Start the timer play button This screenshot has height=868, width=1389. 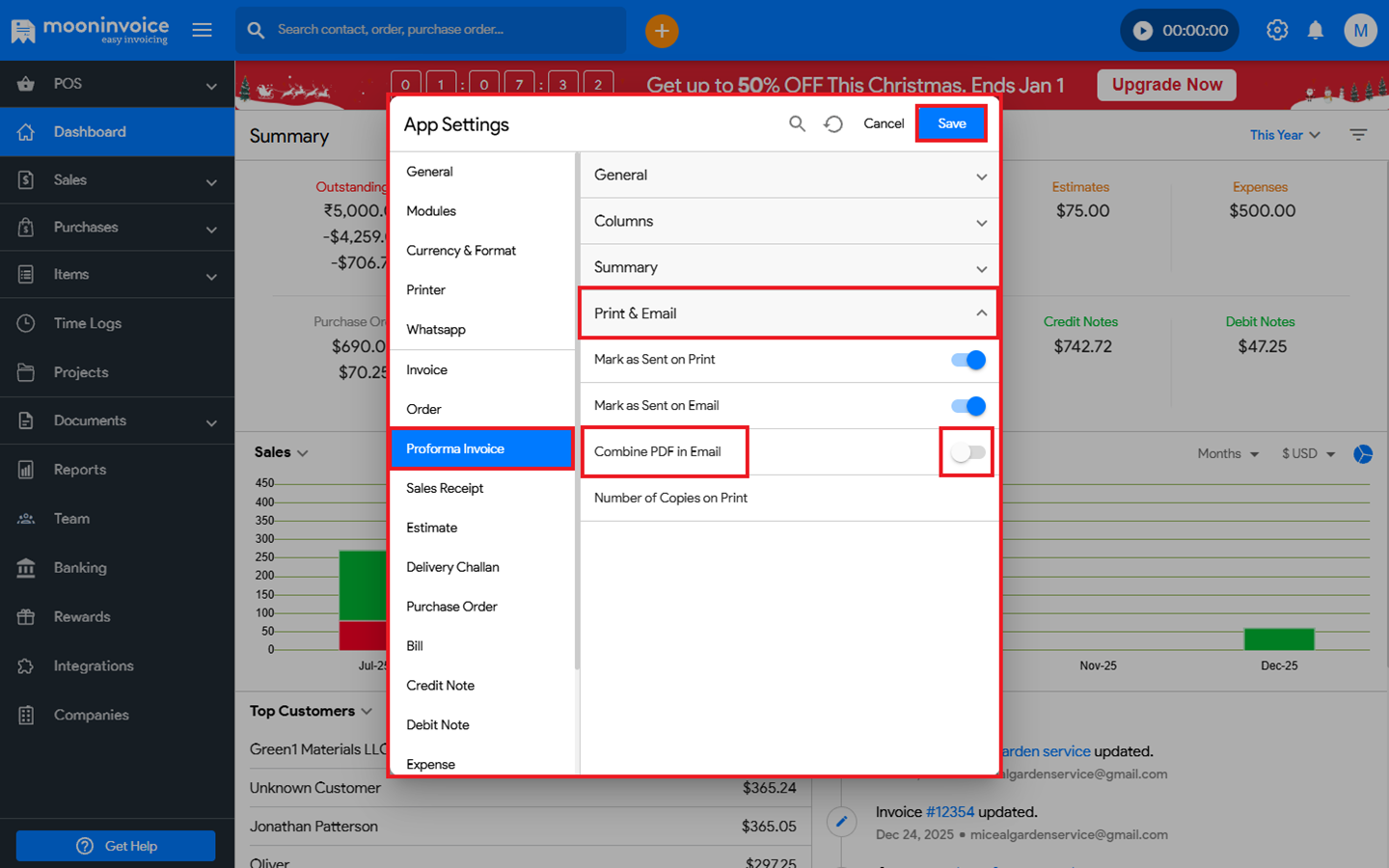click(x=1143, y=31)
